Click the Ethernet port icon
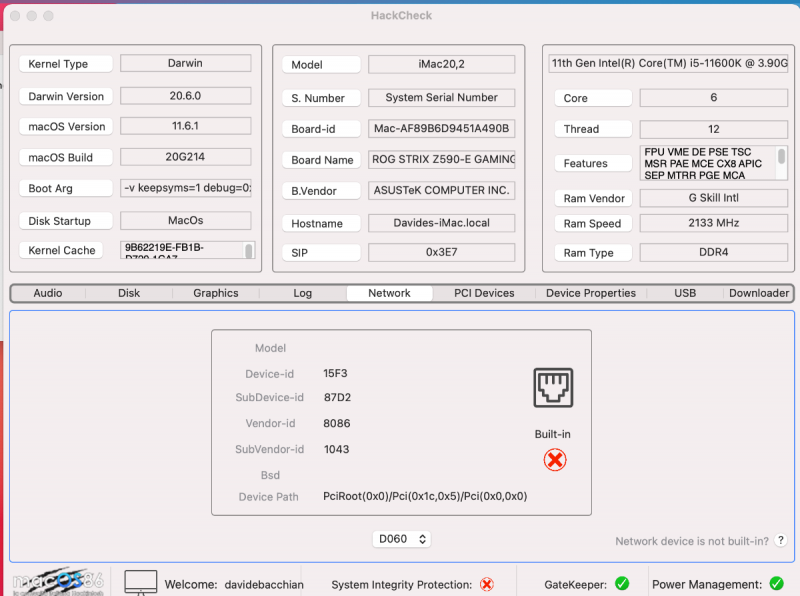 554,387
